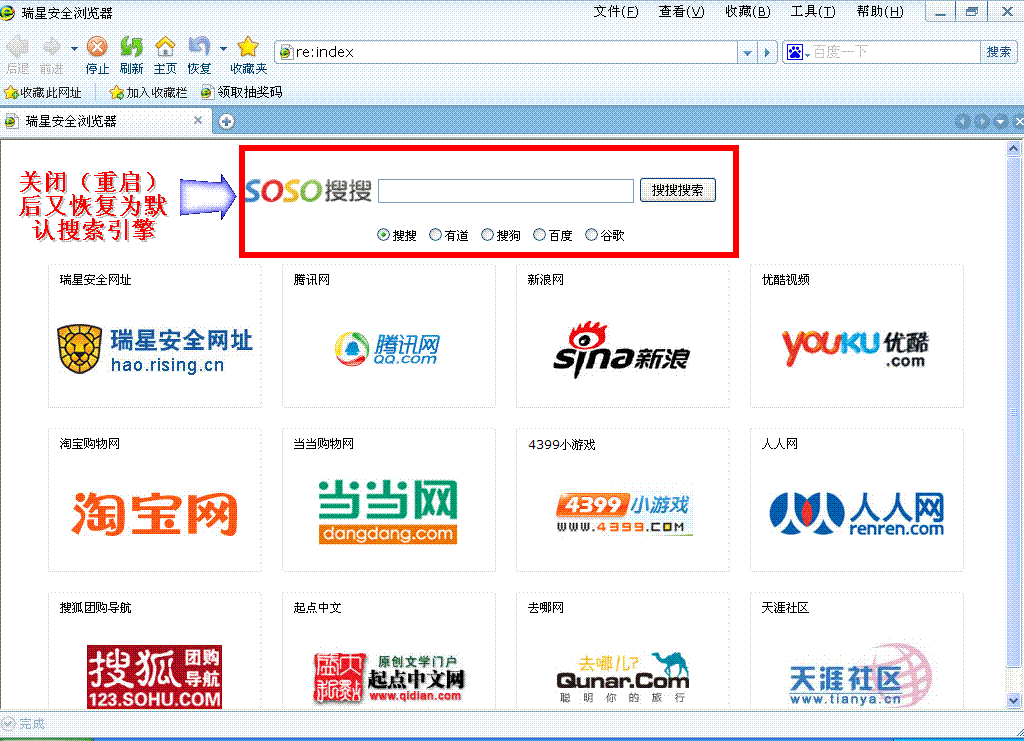Click the SOSO搜搜 logo
Screen dimensions: 1024x741
click(x=308, y=191)
